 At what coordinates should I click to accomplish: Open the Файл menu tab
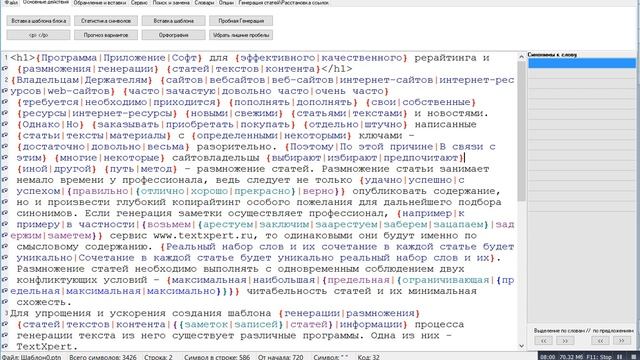click(x=11, y=2)
